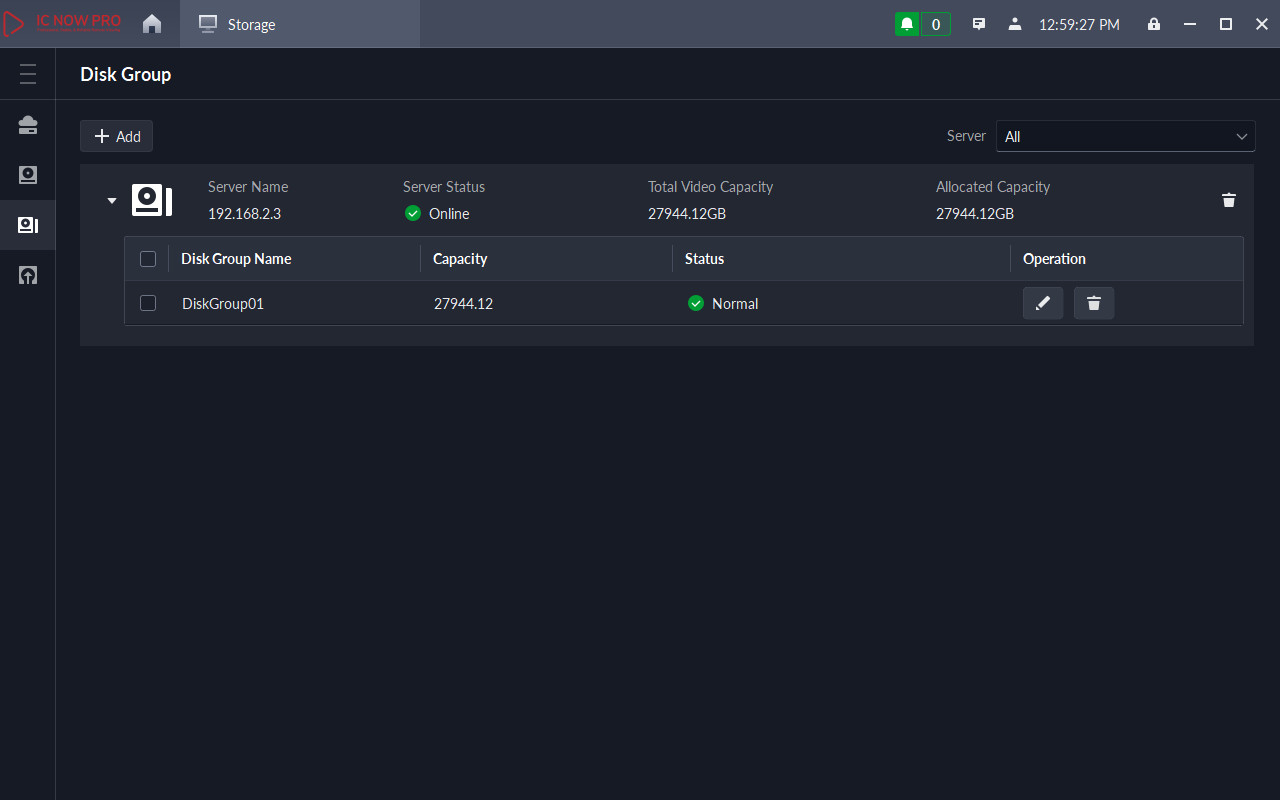This screenshot has height=800, width=1280.
Task: Click the Capacity column header
Action: coord(460,259)
